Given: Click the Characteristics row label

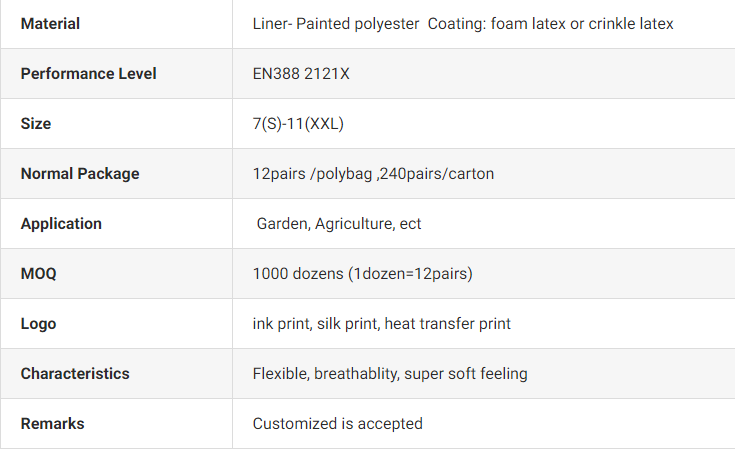Looking at the screenshot, I should click(x=75, y=374).
